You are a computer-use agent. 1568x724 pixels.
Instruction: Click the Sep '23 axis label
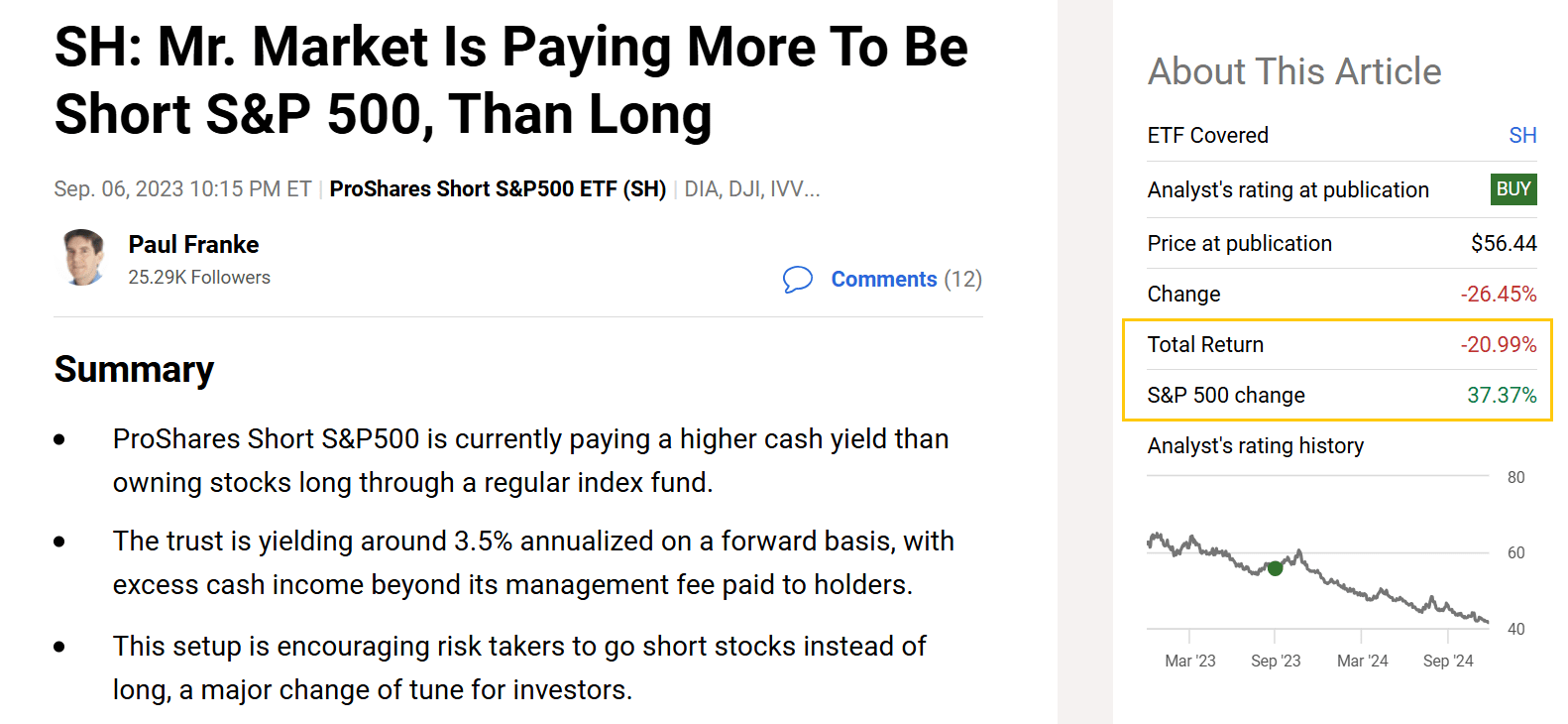1276,660
